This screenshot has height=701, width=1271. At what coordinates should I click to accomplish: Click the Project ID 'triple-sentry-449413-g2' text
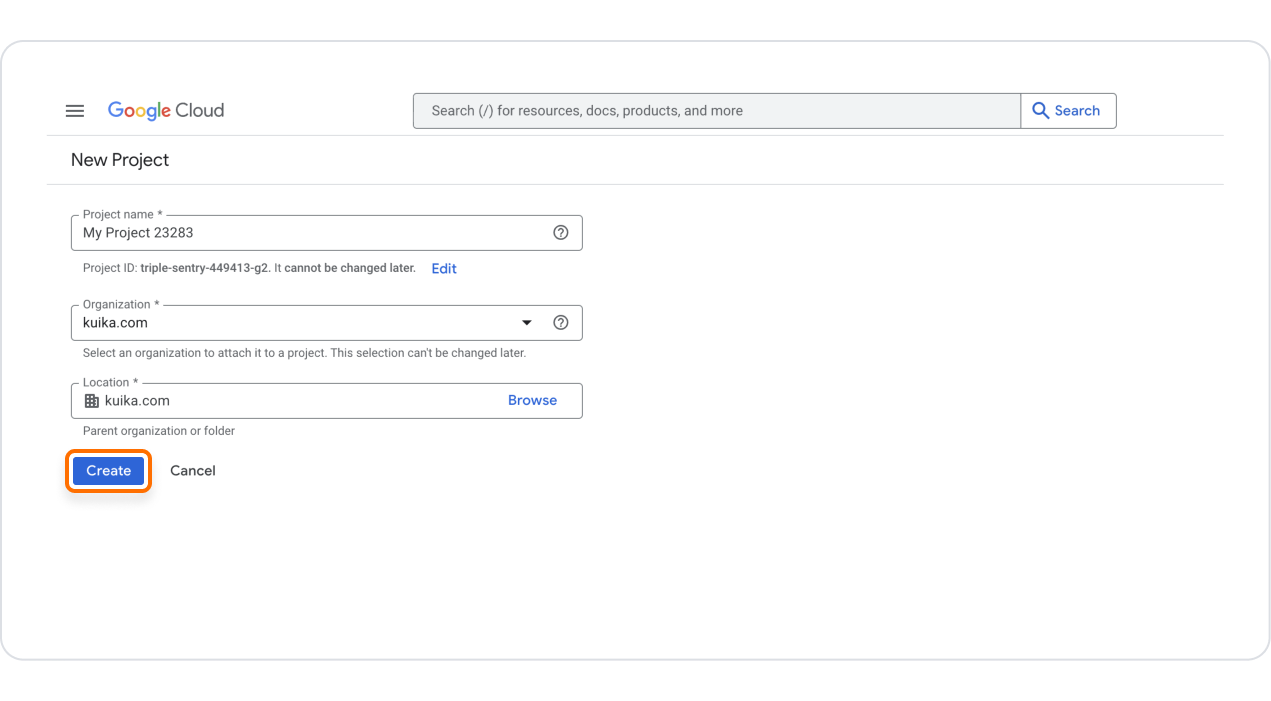pyautogui.click(x=205, y=268)
